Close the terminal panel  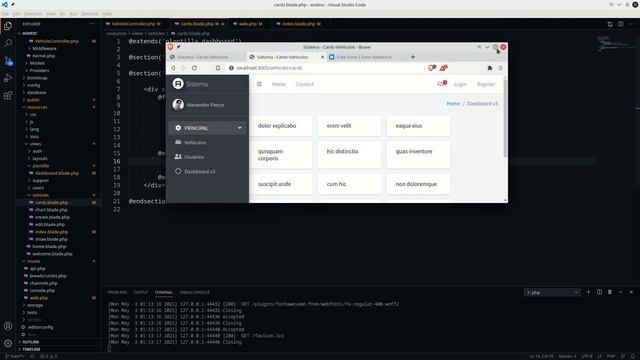click(x=631, y=292)
